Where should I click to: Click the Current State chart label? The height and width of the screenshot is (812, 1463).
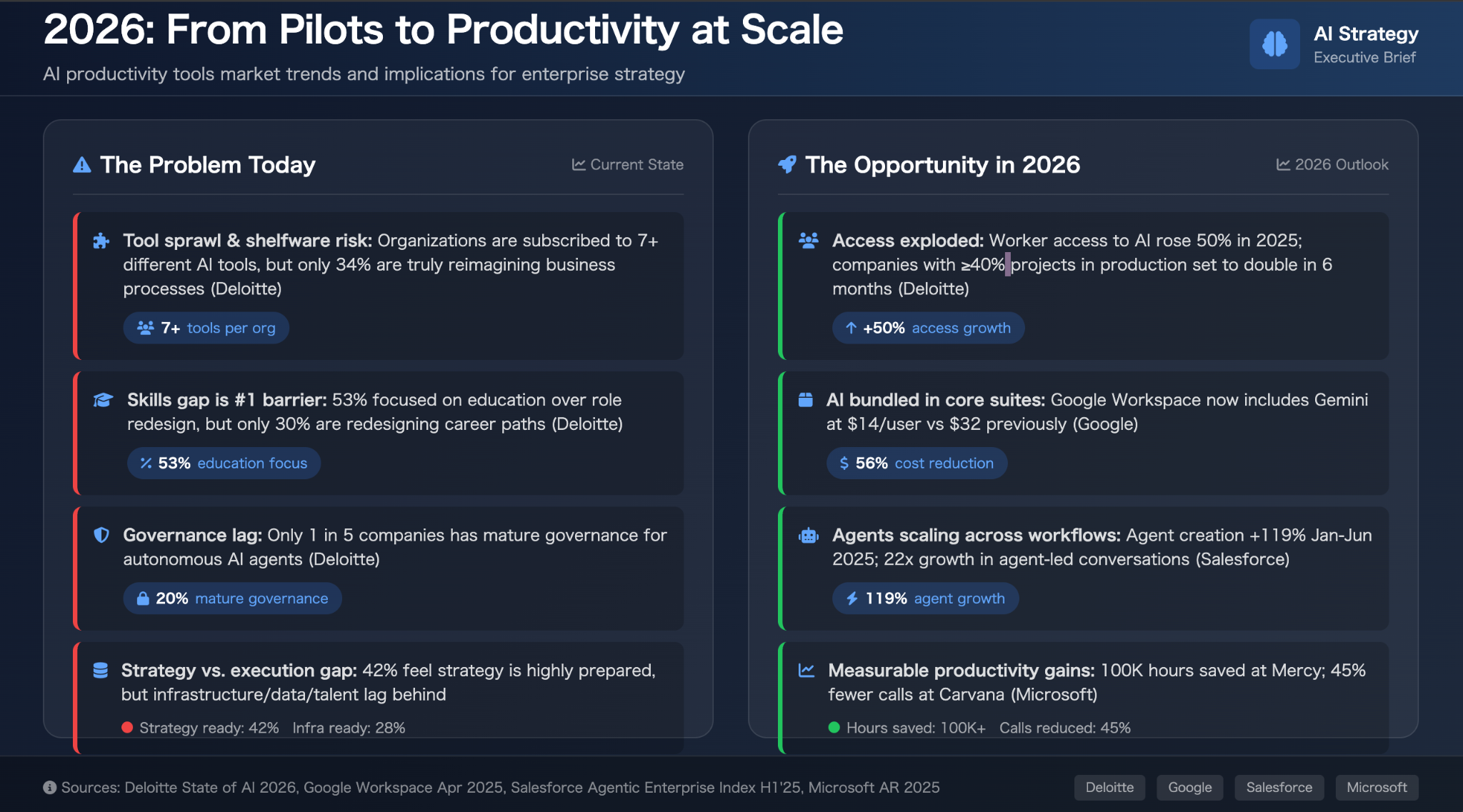[x=627, y=165]
